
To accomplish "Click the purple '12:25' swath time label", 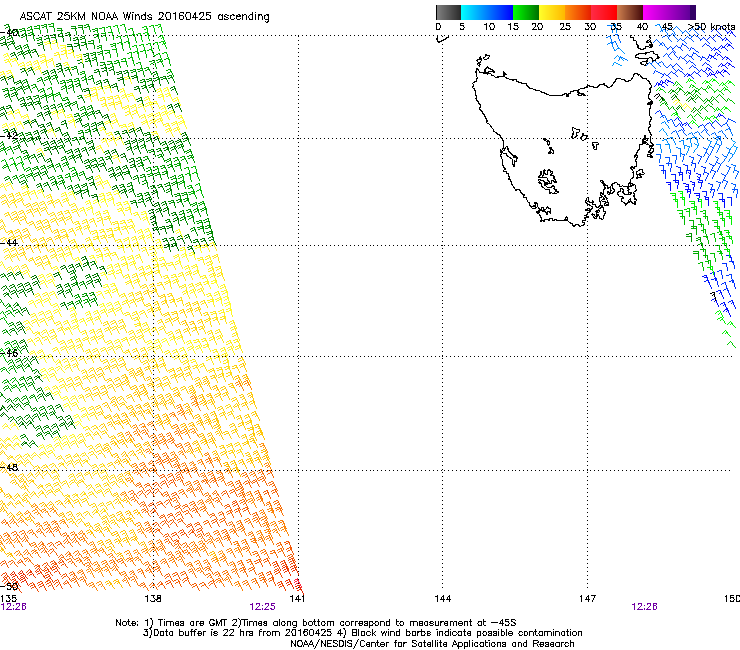I will click(262, 607).
